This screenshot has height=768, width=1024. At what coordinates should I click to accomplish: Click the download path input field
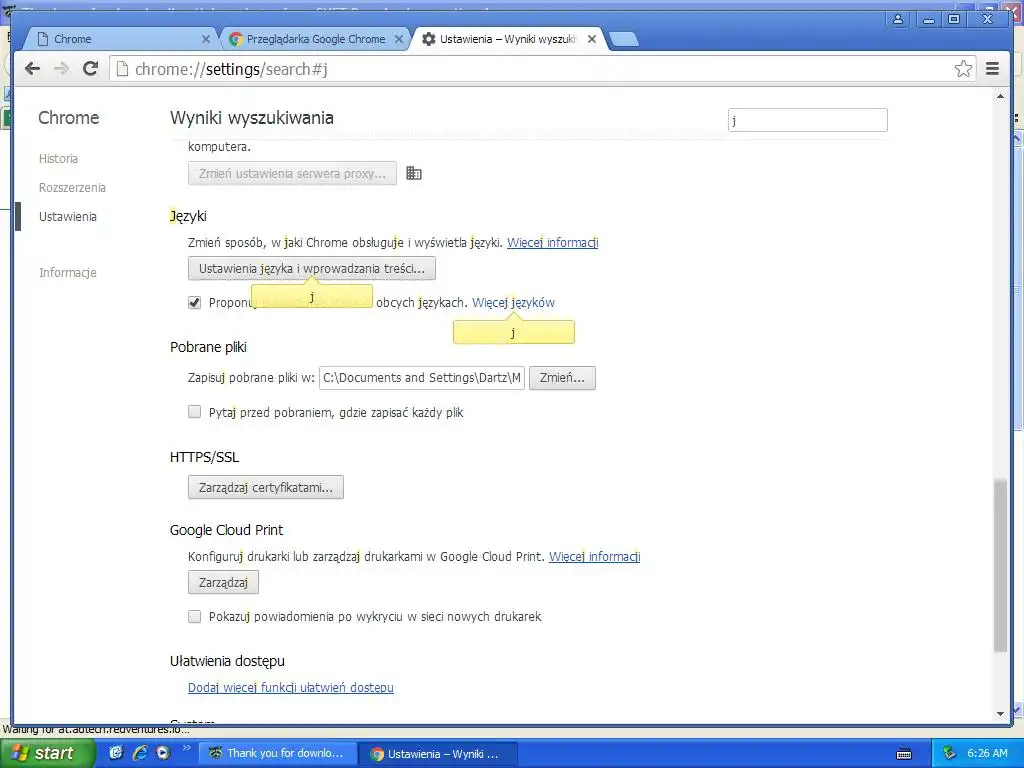tap(421, 378)
